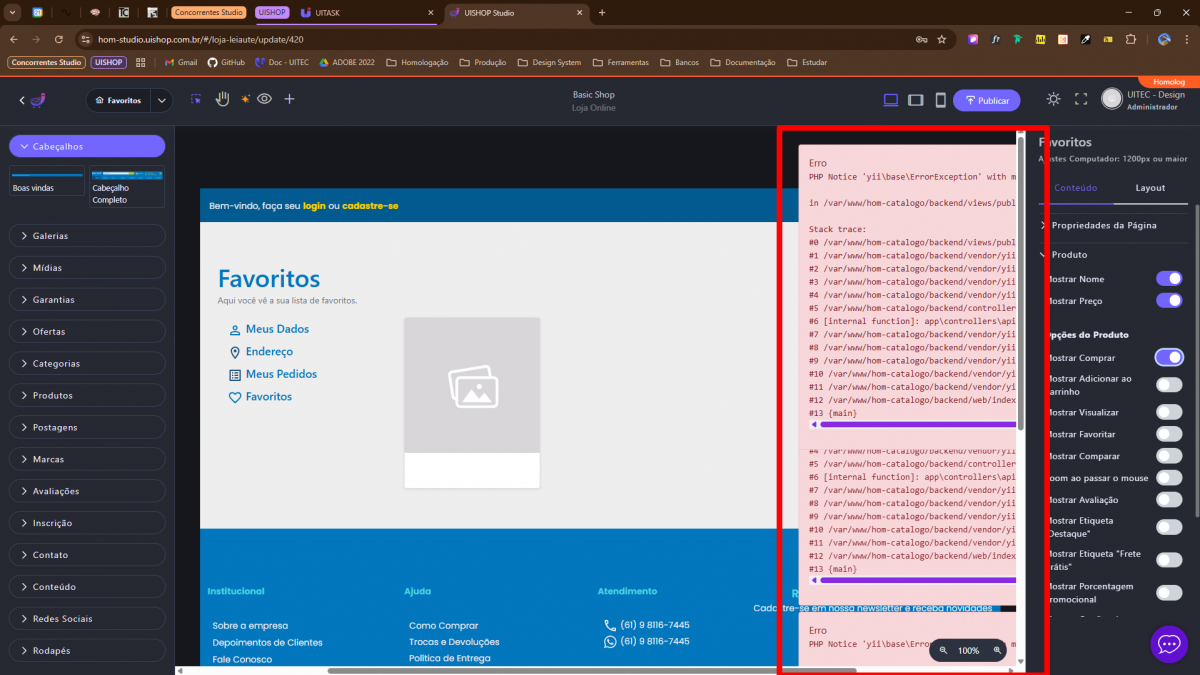The image size is (1200, 675).
Task: Toggle light theme sun icon
Action: 1053,99
